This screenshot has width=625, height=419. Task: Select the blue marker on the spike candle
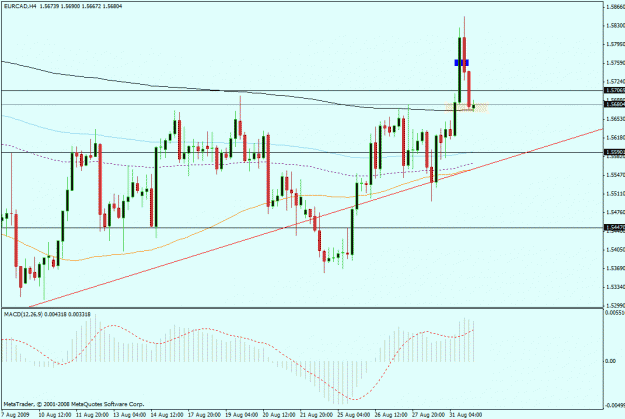(462, 63)
